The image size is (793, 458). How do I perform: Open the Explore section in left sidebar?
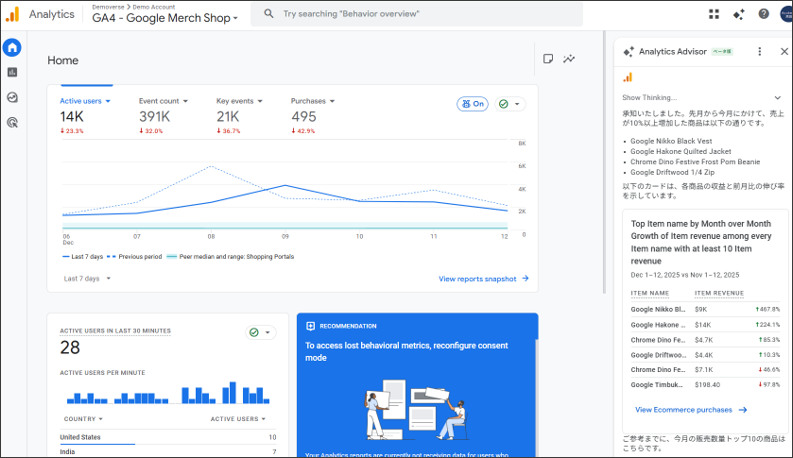click(x=12, y=97)
